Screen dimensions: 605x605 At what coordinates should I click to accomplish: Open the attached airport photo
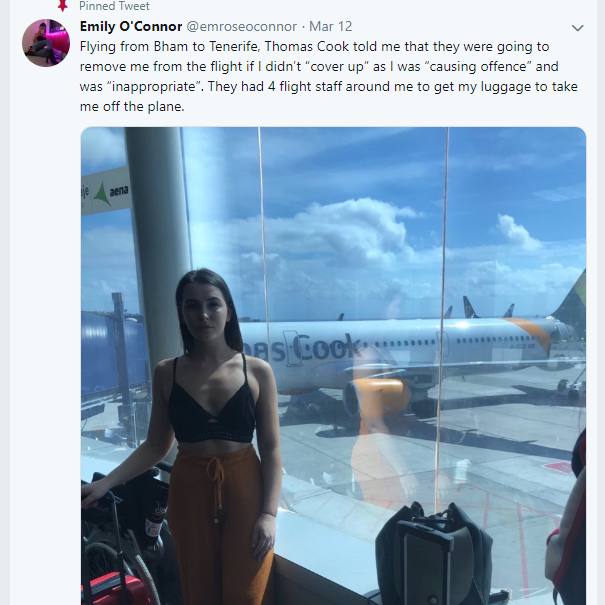point(333,366)
